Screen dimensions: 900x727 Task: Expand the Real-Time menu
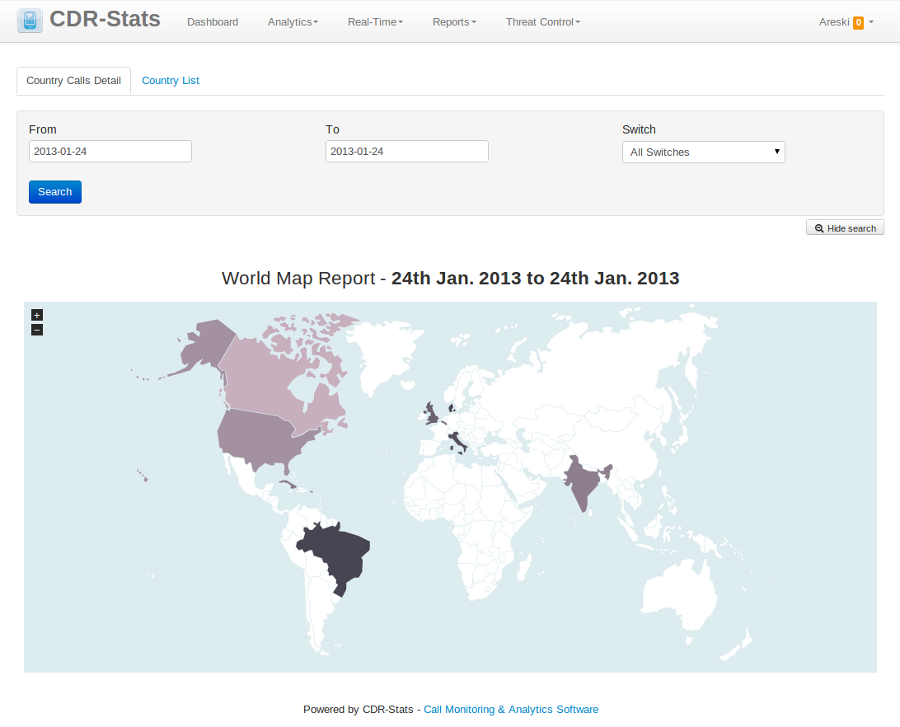(375, 22)
